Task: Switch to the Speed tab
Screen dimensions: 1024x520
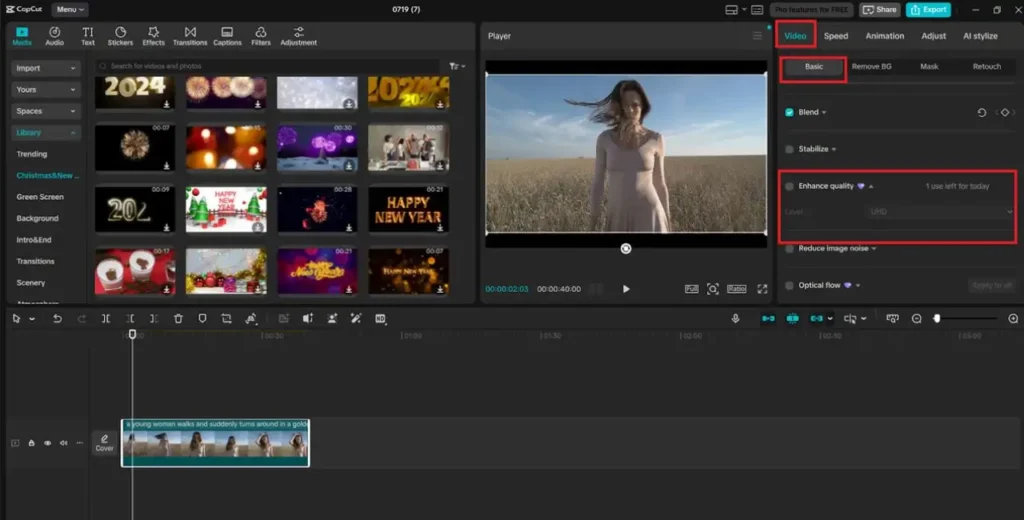Action: pos(836,36)
